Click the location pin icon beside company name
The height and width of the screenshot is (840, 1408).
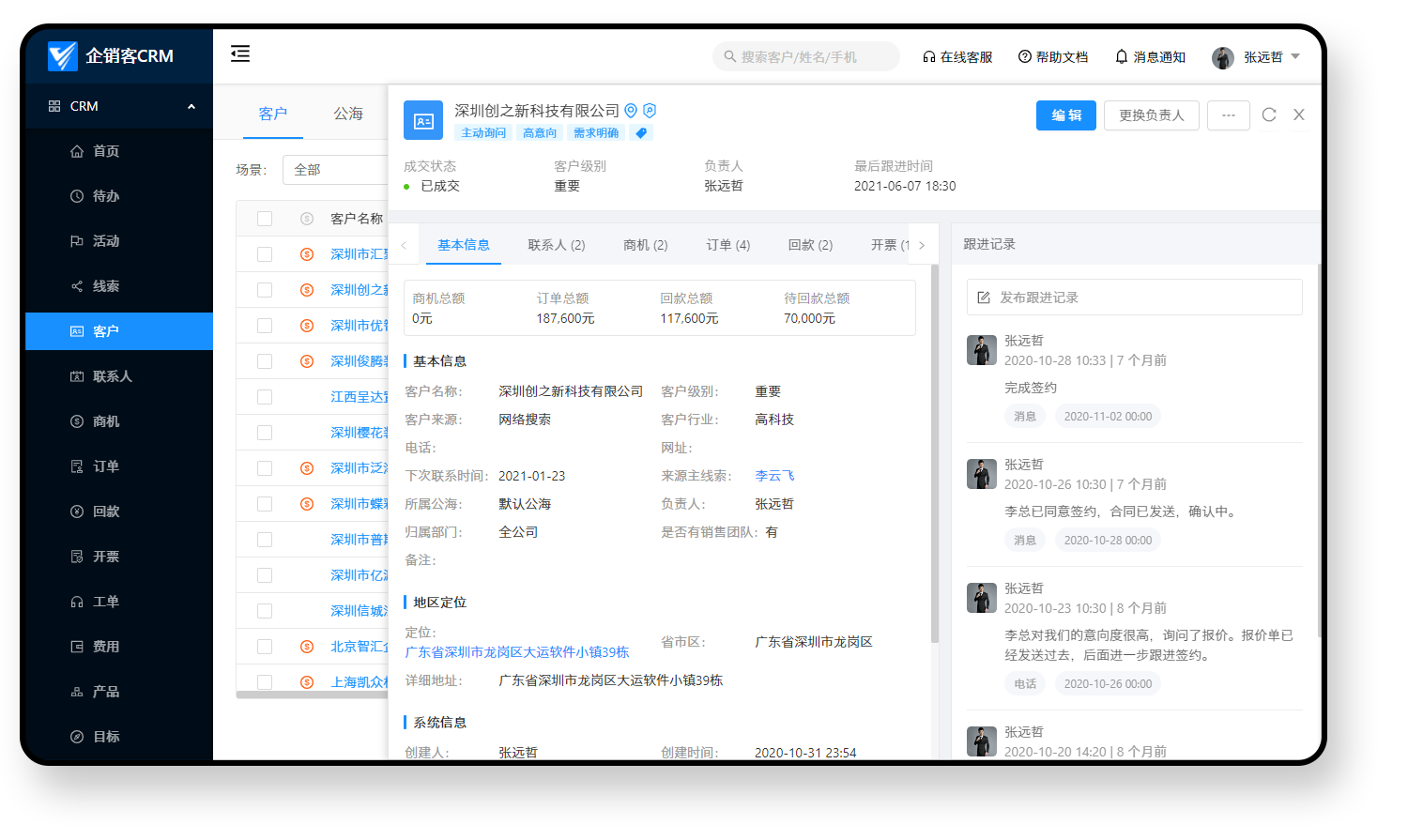coord(631,111)
